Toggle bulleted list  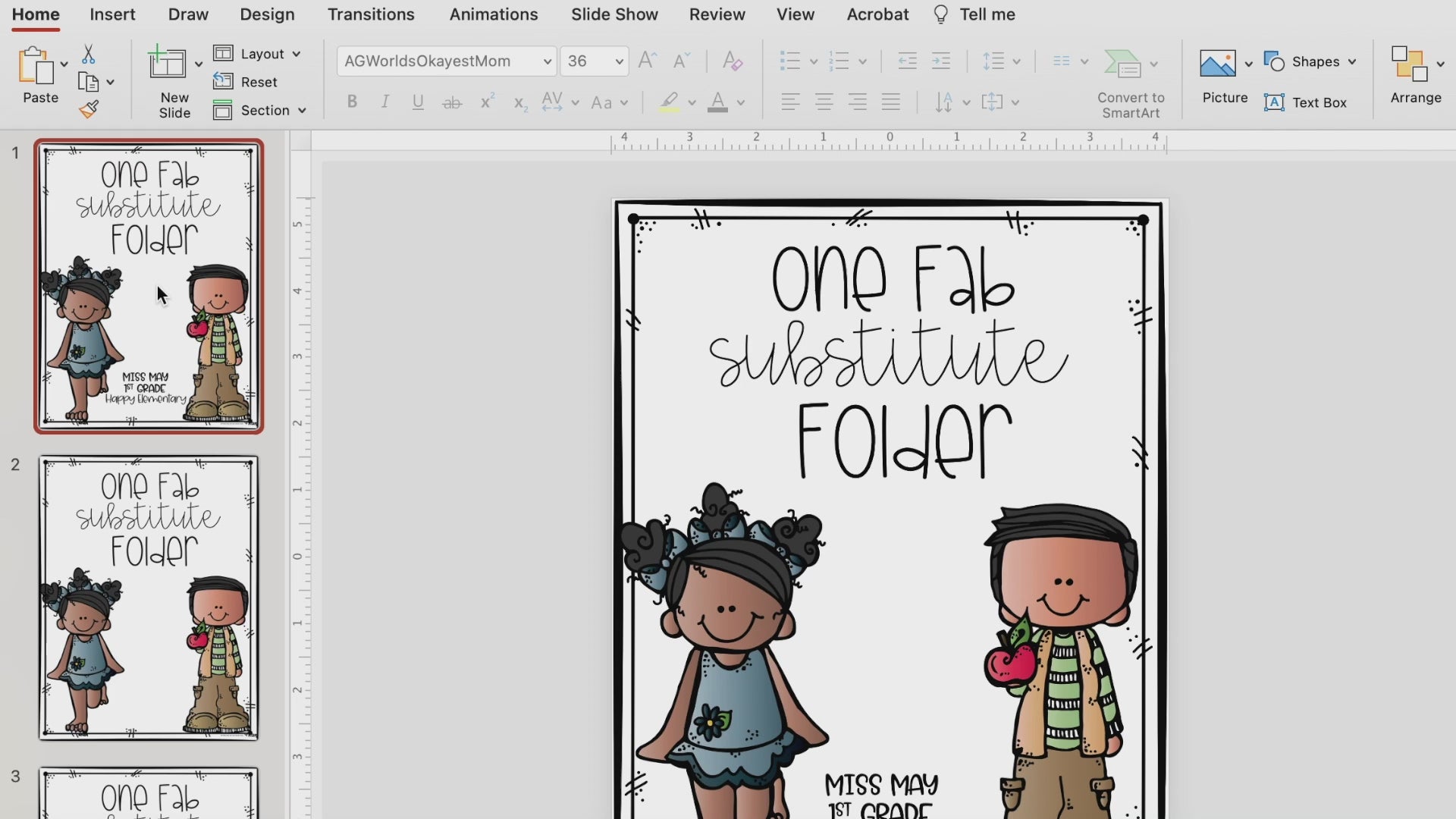coord(789,61)
